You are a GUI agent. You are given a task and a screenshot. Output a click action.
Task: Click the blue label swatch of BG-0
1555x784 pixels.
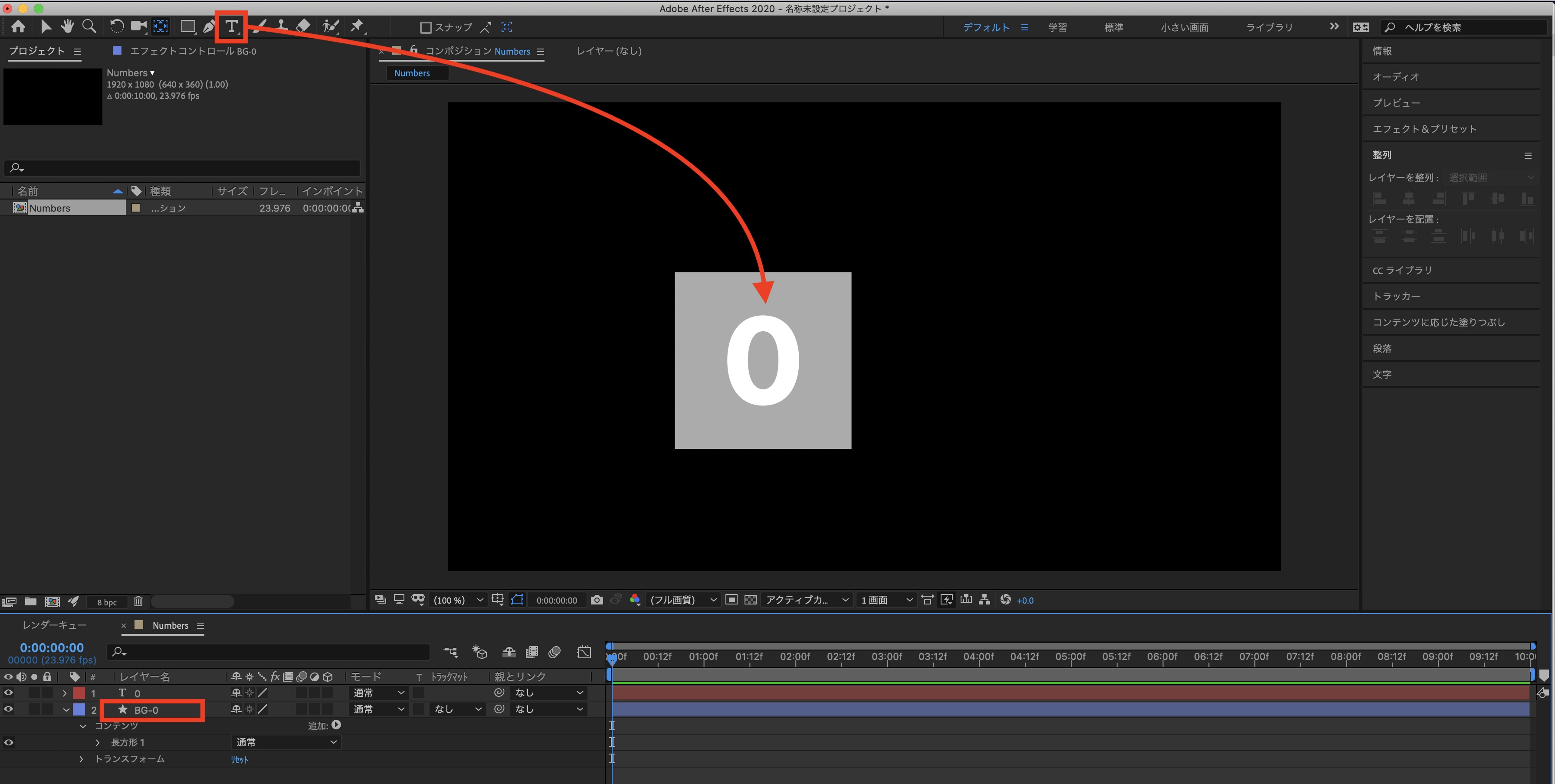(79, 709)
